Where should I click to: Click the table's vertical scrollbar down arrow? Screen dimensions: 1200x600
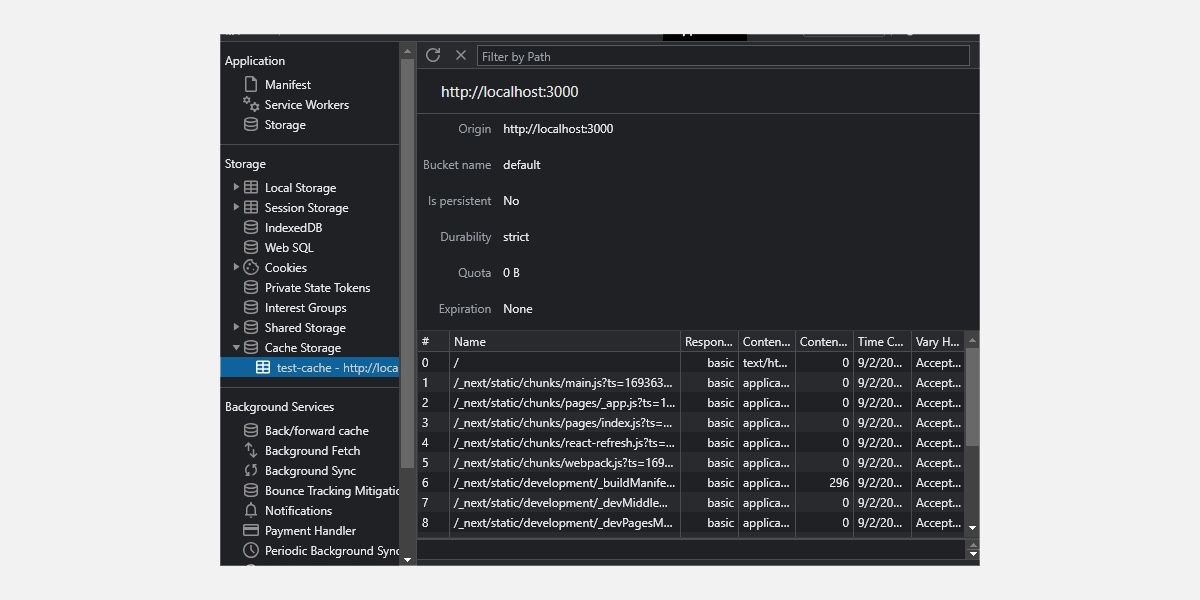coord(972,527)
